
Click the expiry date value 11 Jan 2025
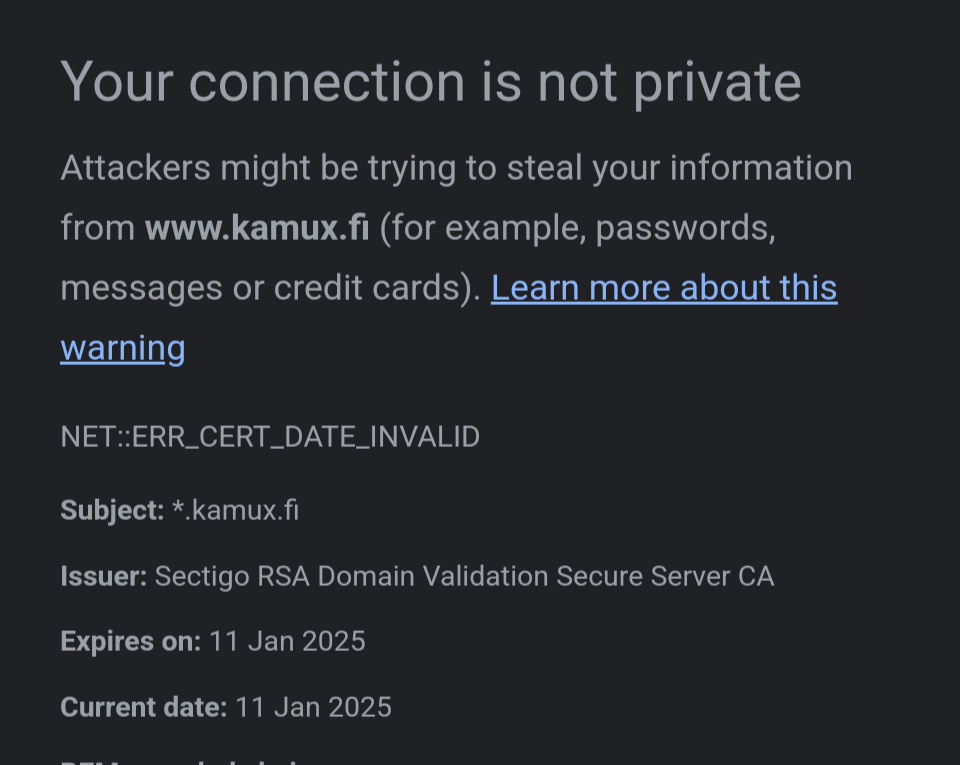pos(287,641)
